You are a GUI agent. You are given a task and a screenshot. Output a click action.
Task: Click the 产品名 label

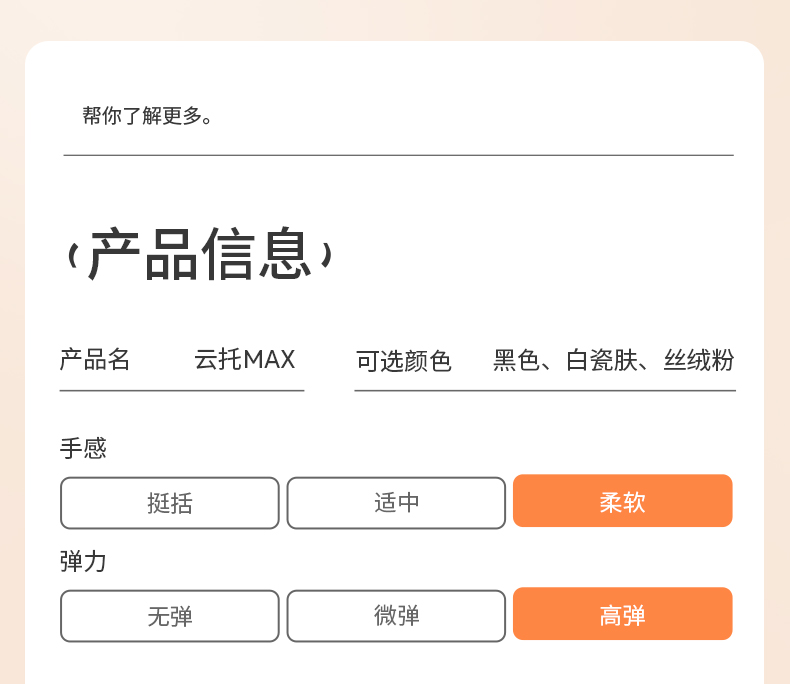point(95,360)
